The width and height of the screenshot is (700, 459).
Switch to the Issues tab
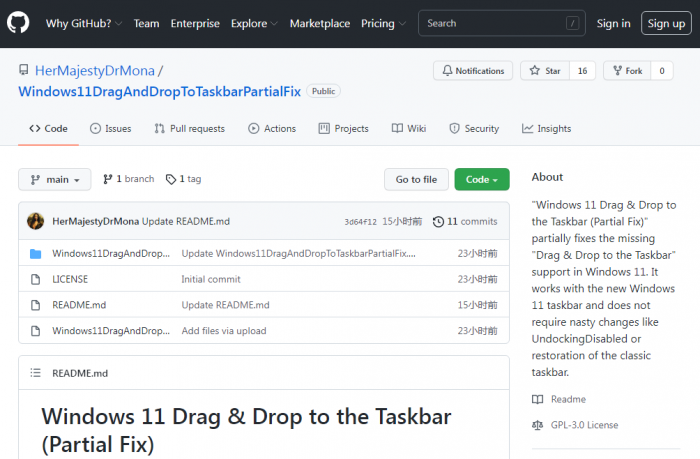click(x=110, y=129)
